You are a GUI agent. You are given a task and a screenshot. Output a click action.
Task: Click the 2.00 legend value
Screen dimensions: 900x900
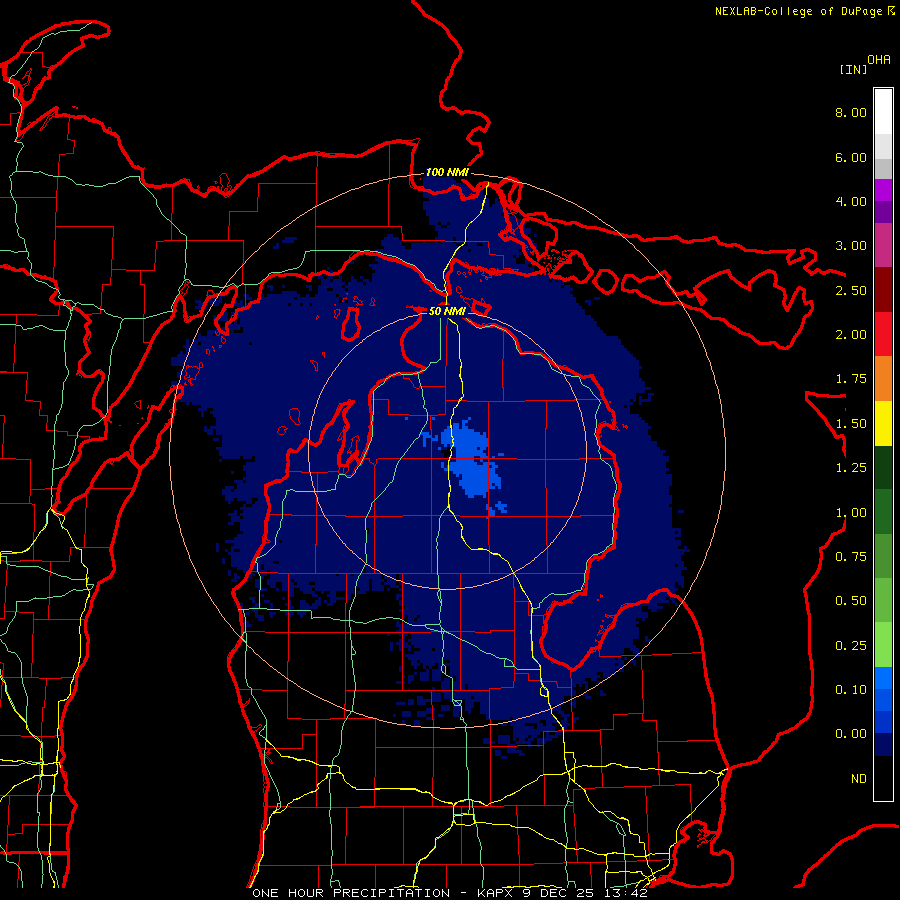[851, 335]
